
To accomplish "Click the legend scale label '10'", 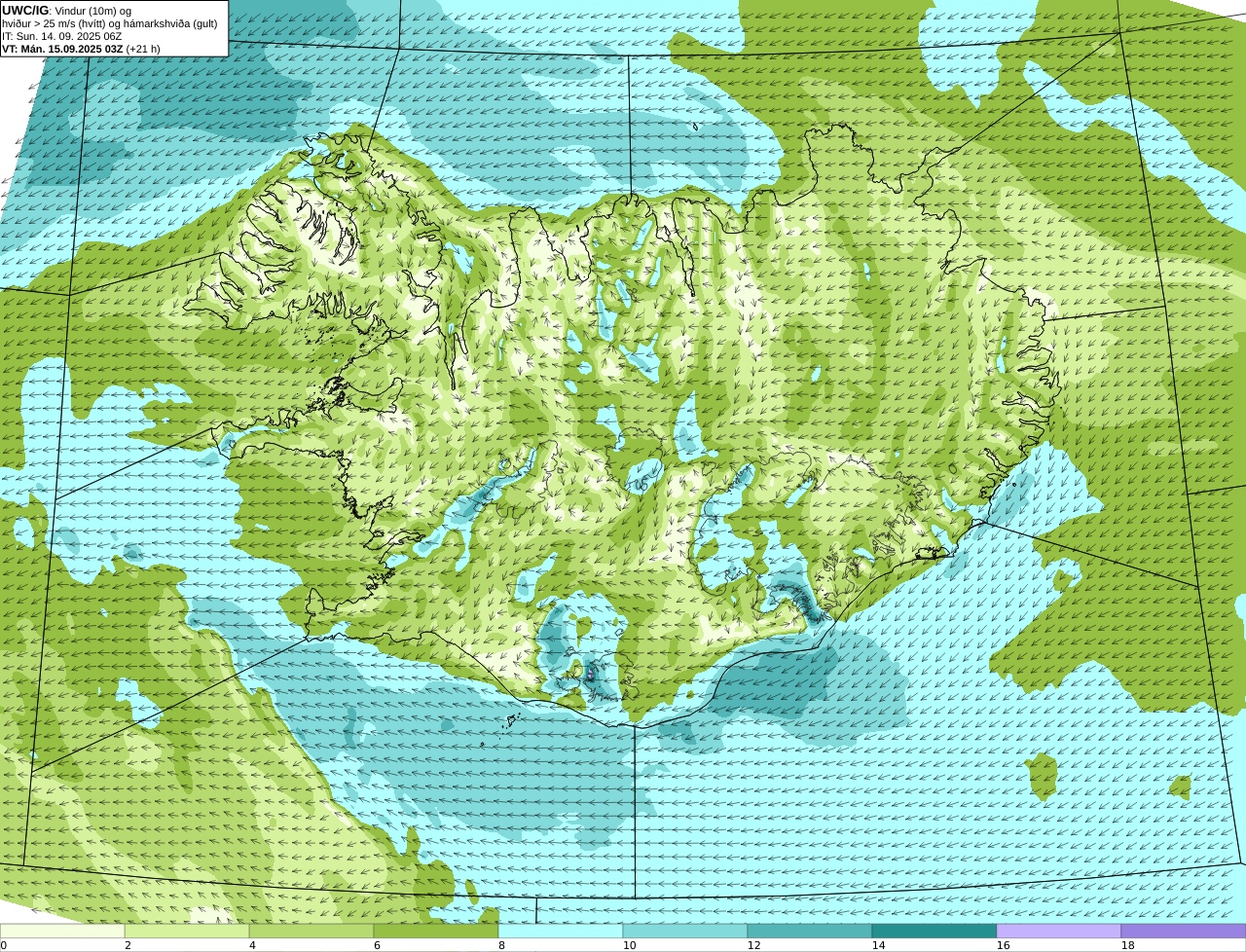I will click(629, 945).
